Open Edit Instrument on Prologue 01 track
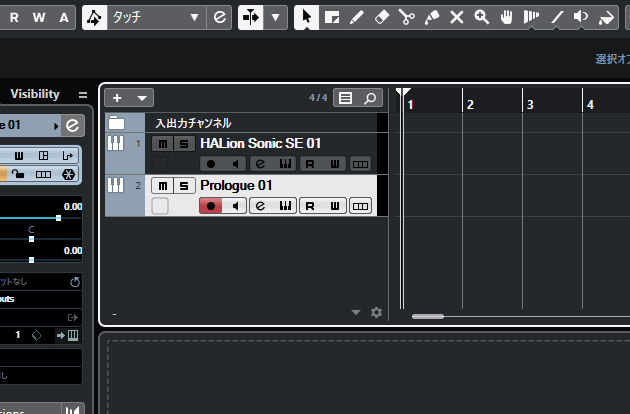Image resolution: width=630 pixels, height=414 pixels. click(x=260, y=206)
